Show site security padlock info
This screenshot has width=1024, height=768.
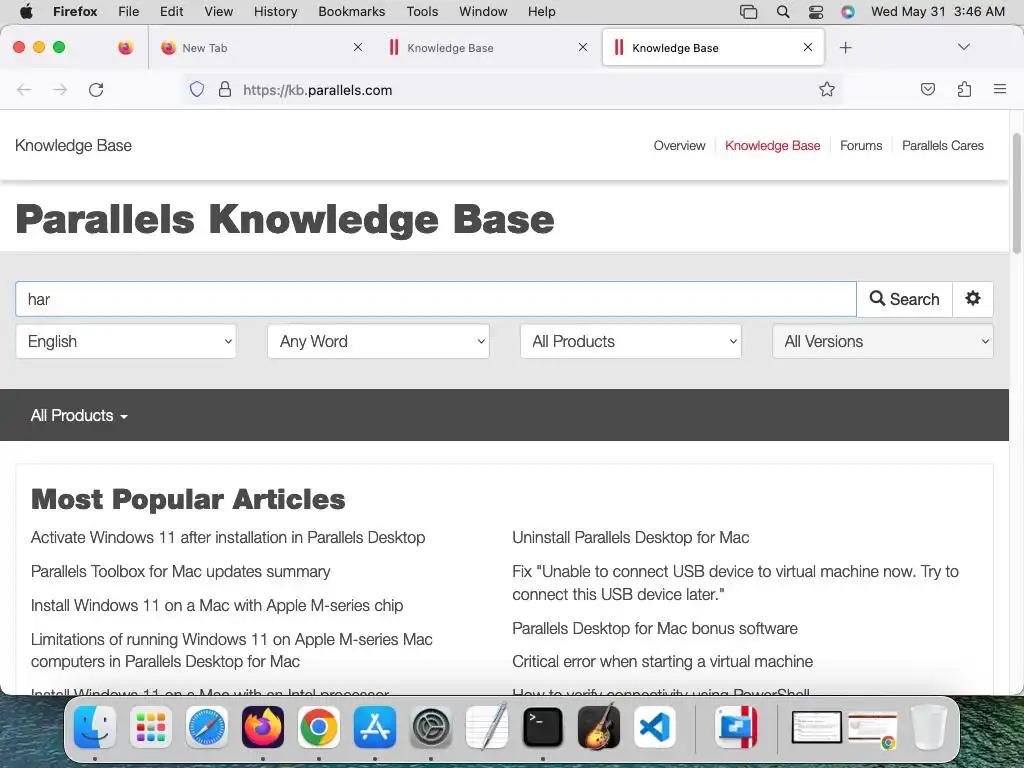(x=225, y=89)
